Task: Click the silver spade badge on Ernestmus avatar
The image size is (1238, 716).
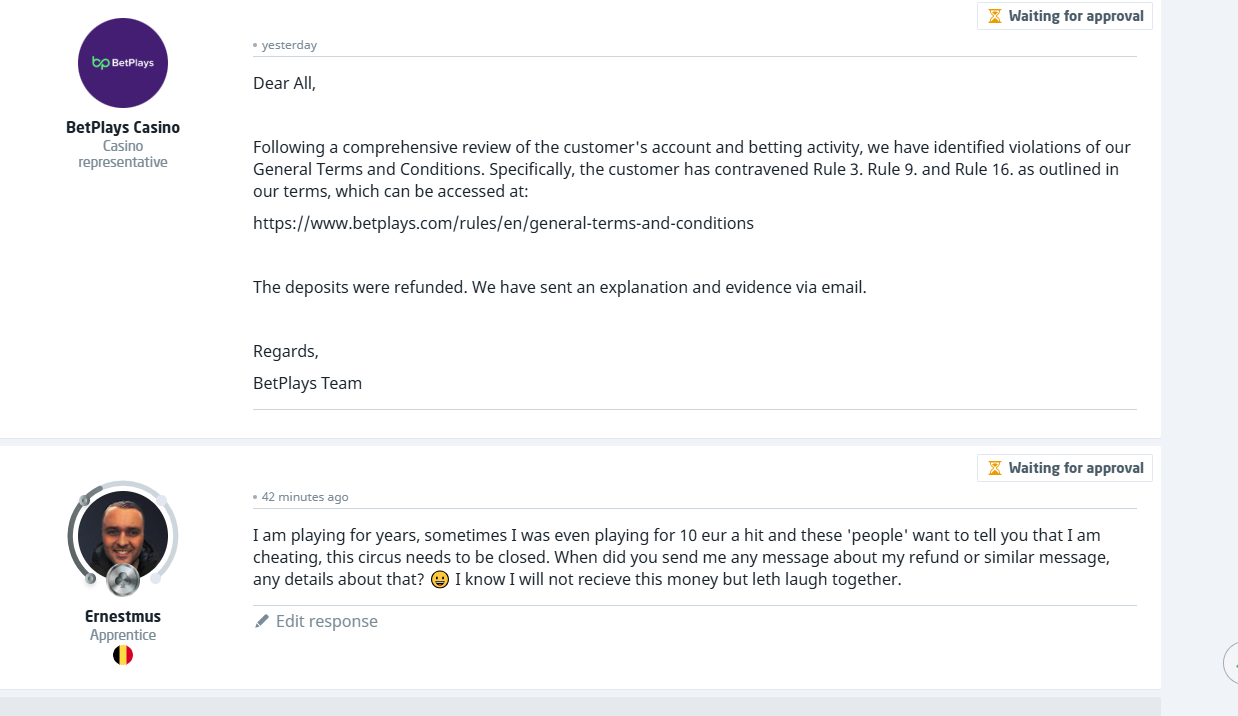Action: click(x=122, y=578)
